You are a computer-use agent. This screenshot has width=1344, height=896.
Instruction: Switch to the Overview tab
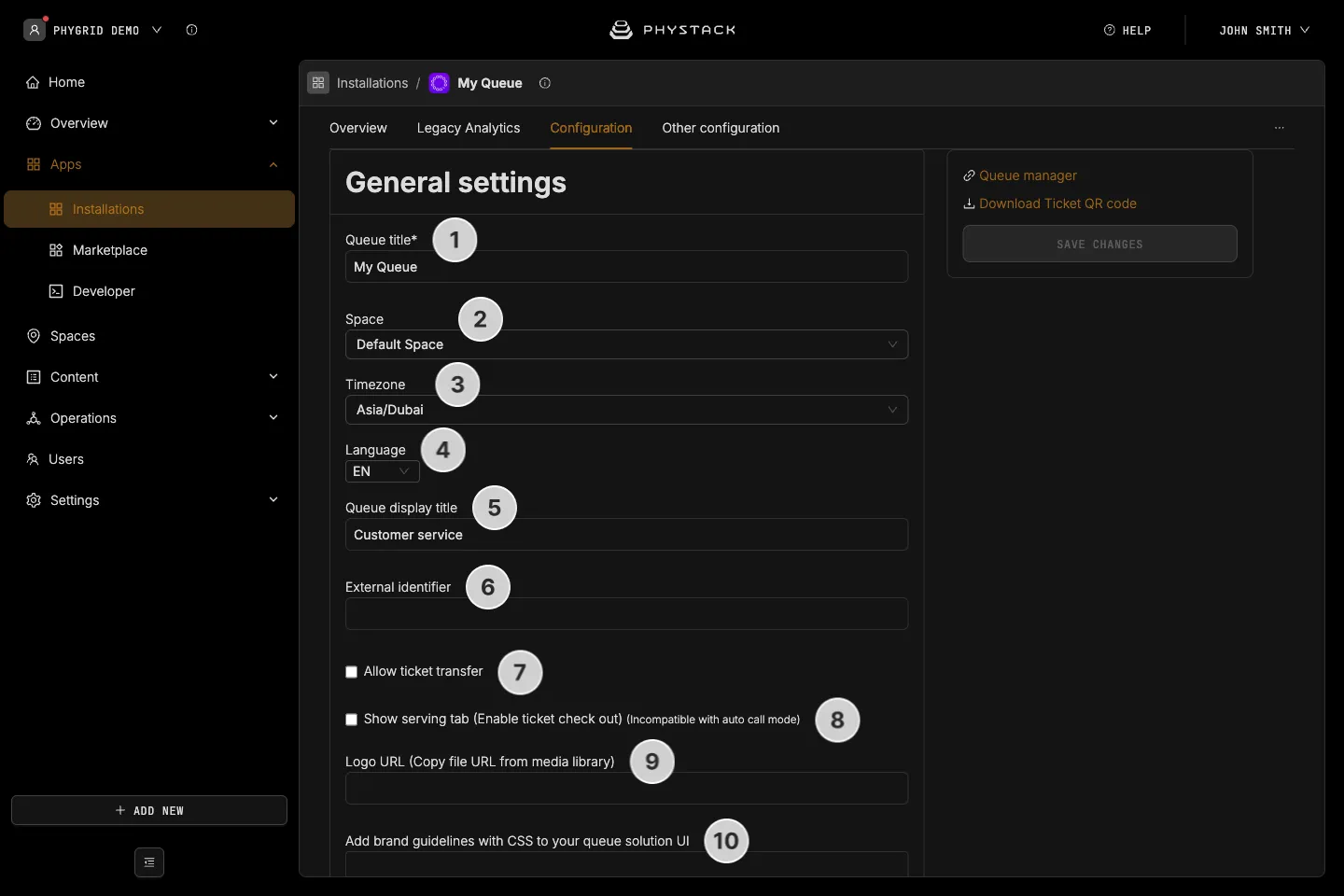[358, 128]
